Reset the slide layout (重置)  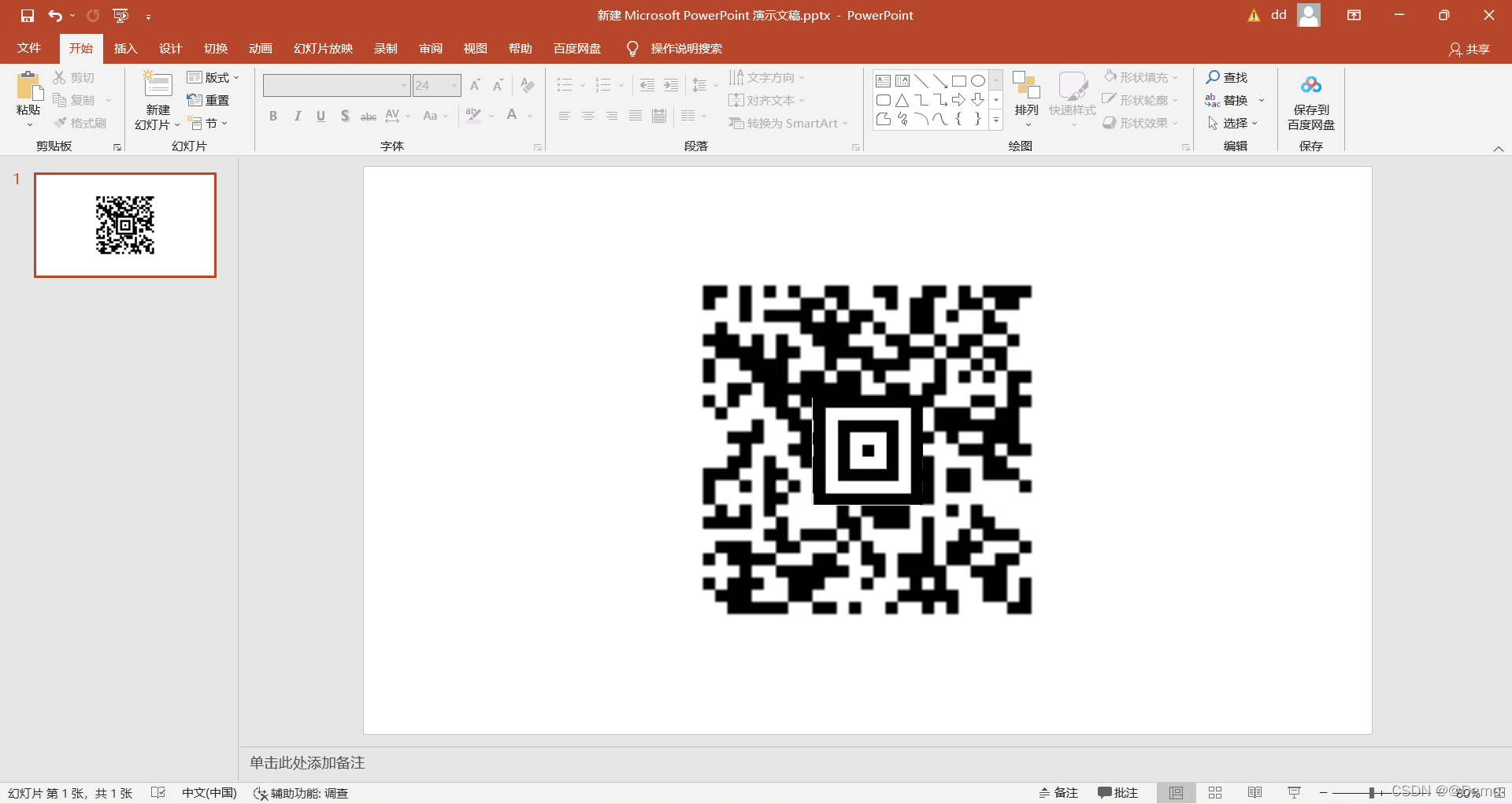208,100
